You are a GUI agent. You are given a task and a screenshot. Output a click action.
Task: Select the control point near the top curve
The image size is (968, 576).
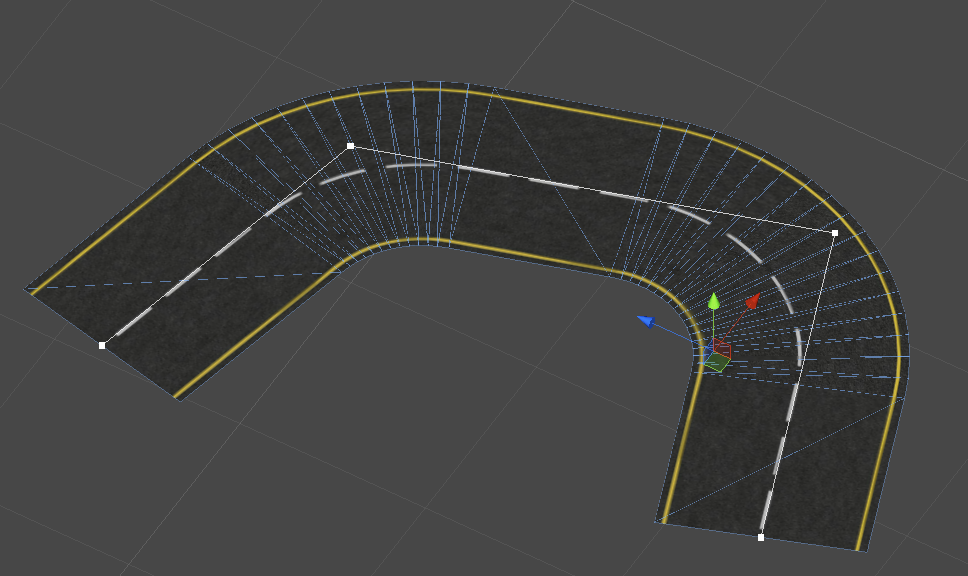click(350, 146)
